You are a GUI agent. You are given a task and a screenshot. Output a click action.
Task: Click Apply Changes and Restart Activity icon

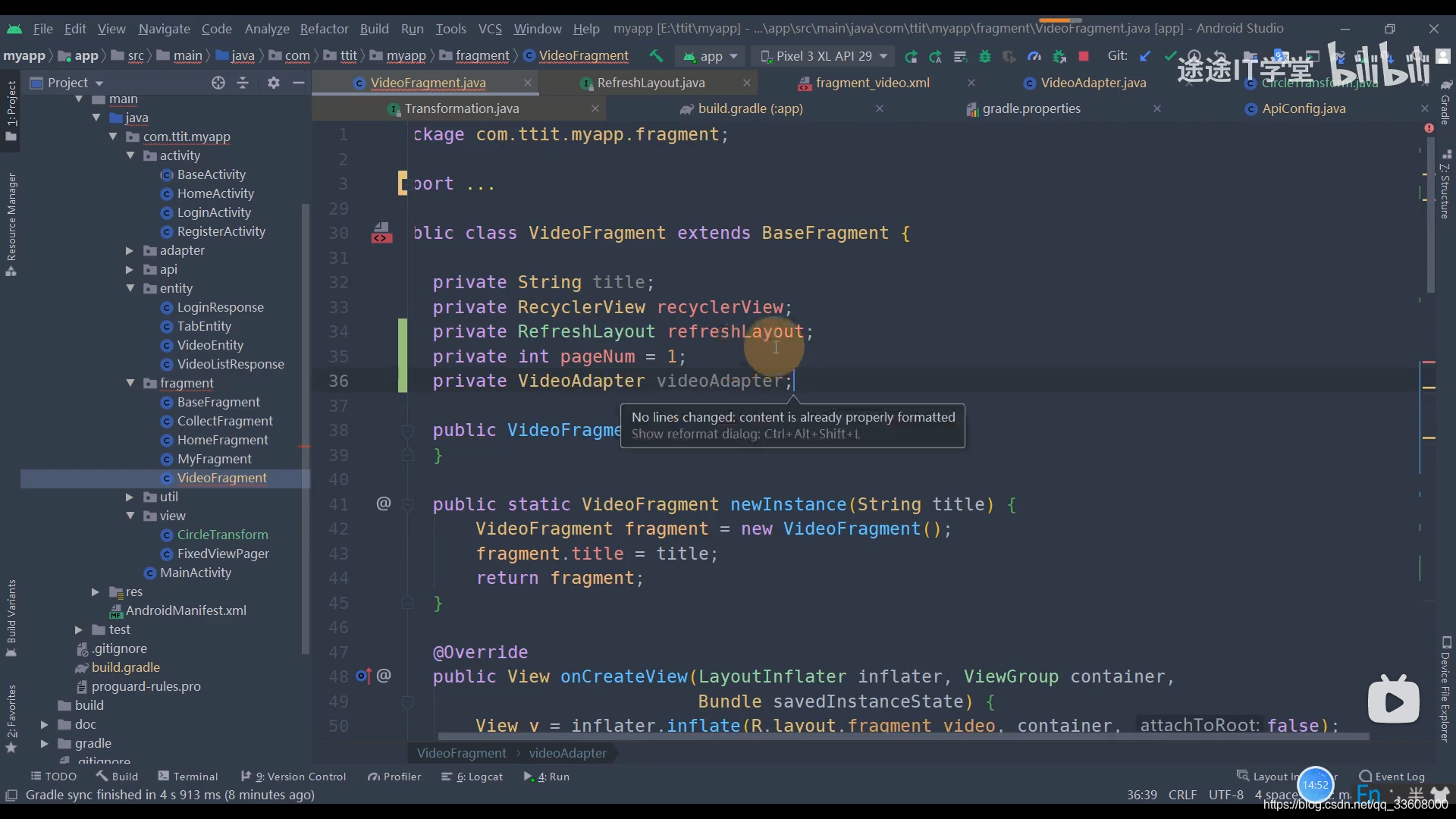click(x=936, y=56)
